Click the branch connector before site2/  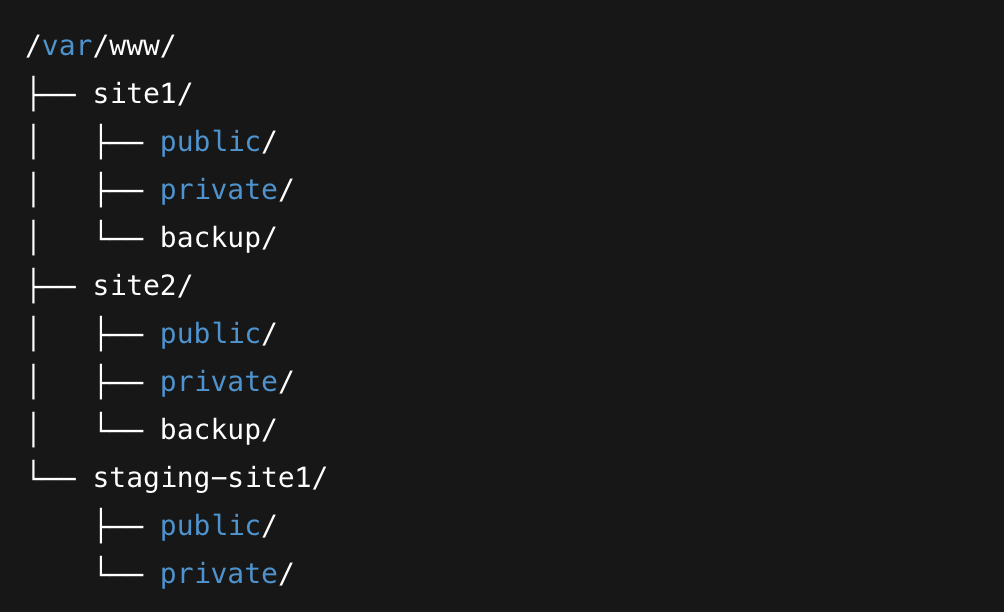pyautogui.click(x=52, y=286)
